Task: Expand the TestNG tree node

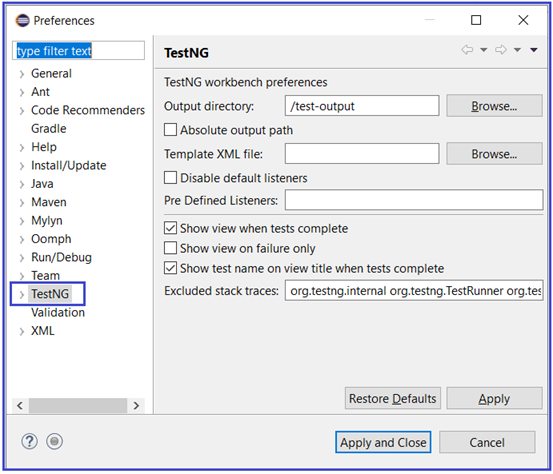Action: [22, 294]
